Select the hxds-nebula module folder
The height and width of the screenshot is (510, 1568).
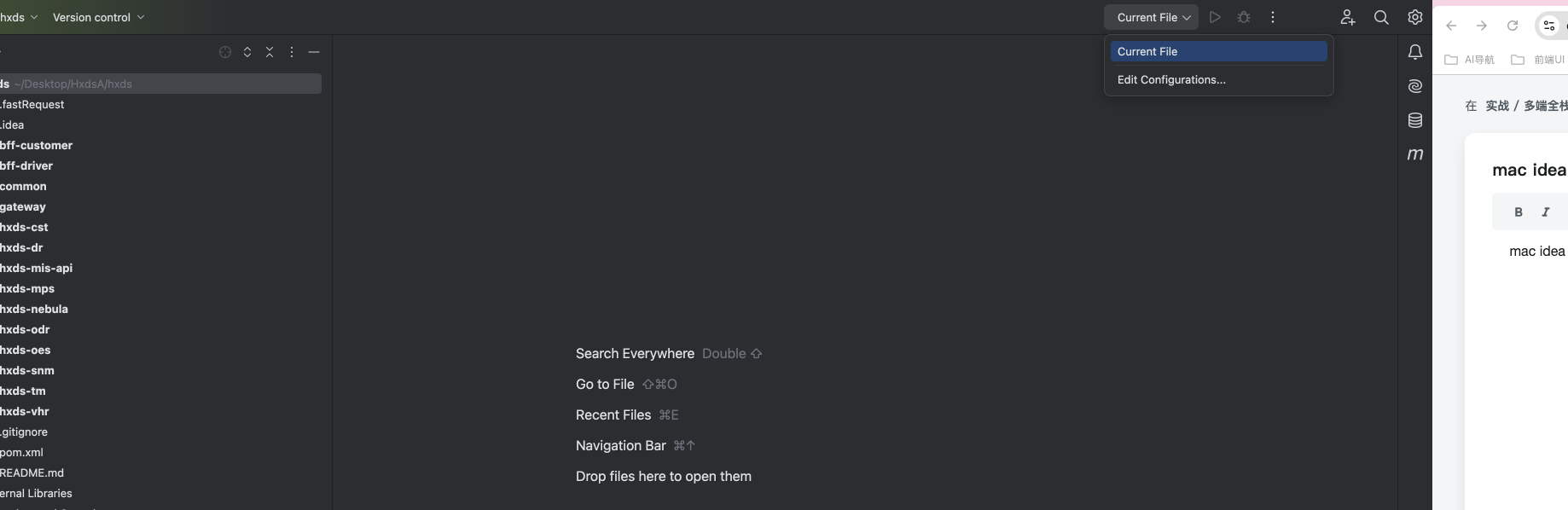coord(34,310)
